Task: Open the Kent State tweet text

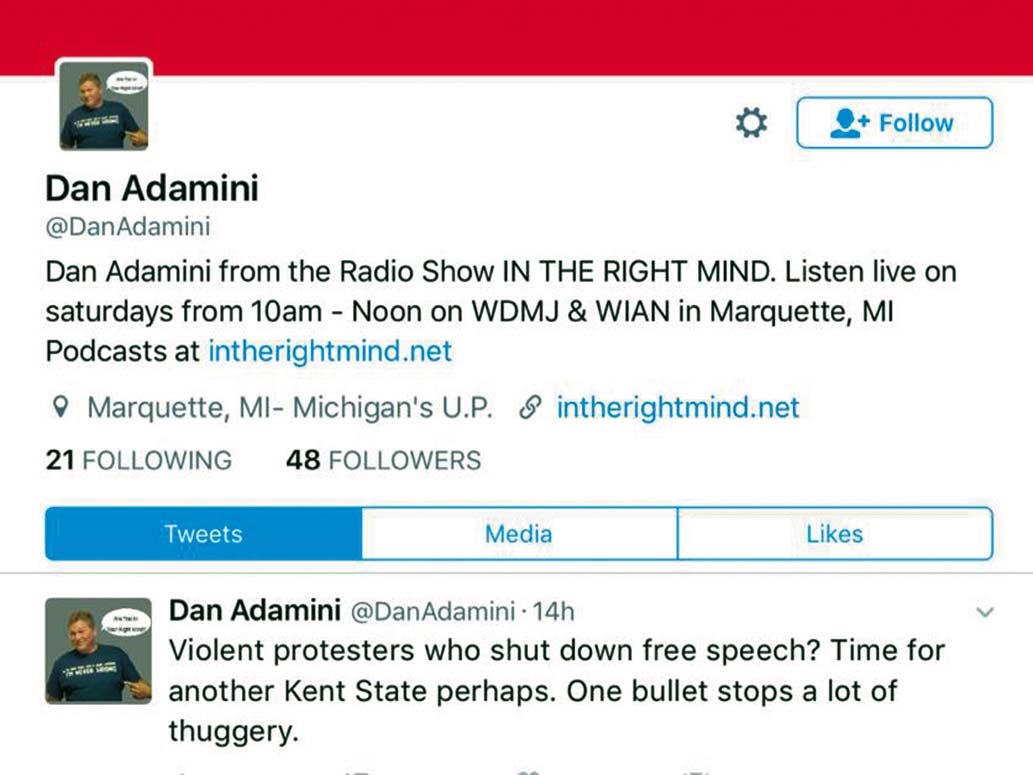Action: point(557,691)
